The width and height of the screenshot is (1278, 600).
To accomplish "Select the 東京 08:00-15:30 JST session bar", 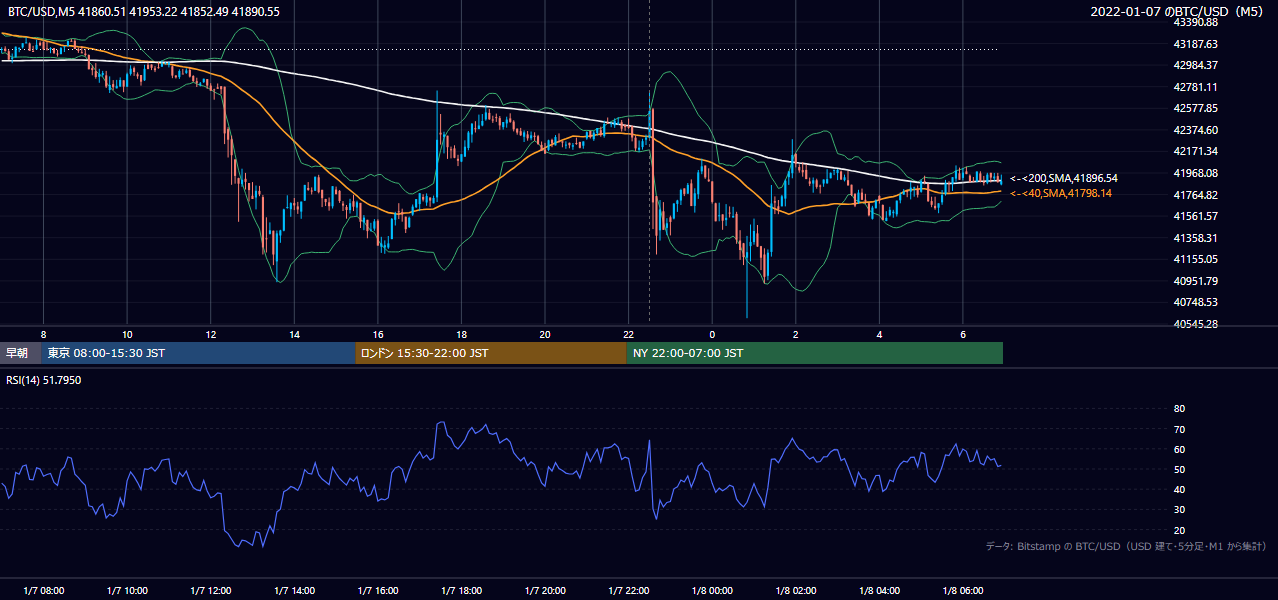I will coord(198,353).
